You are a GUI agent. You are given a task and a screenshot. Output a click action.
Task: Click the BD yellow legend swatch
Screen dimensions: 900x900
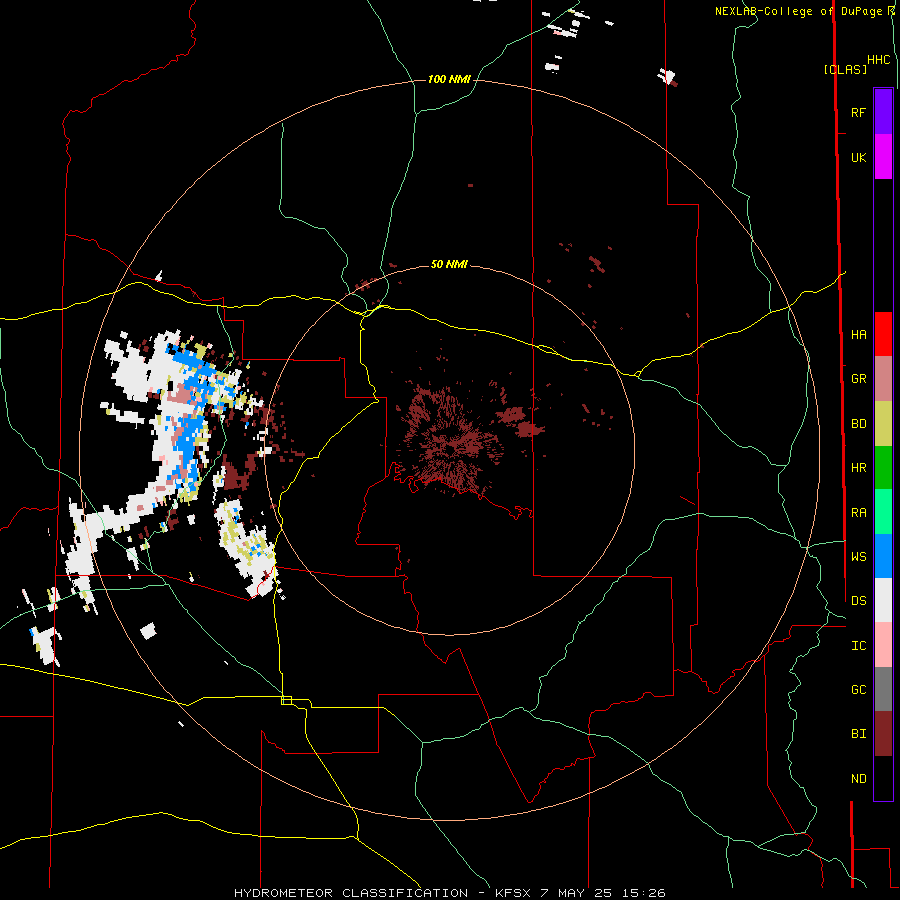point(883,424)
